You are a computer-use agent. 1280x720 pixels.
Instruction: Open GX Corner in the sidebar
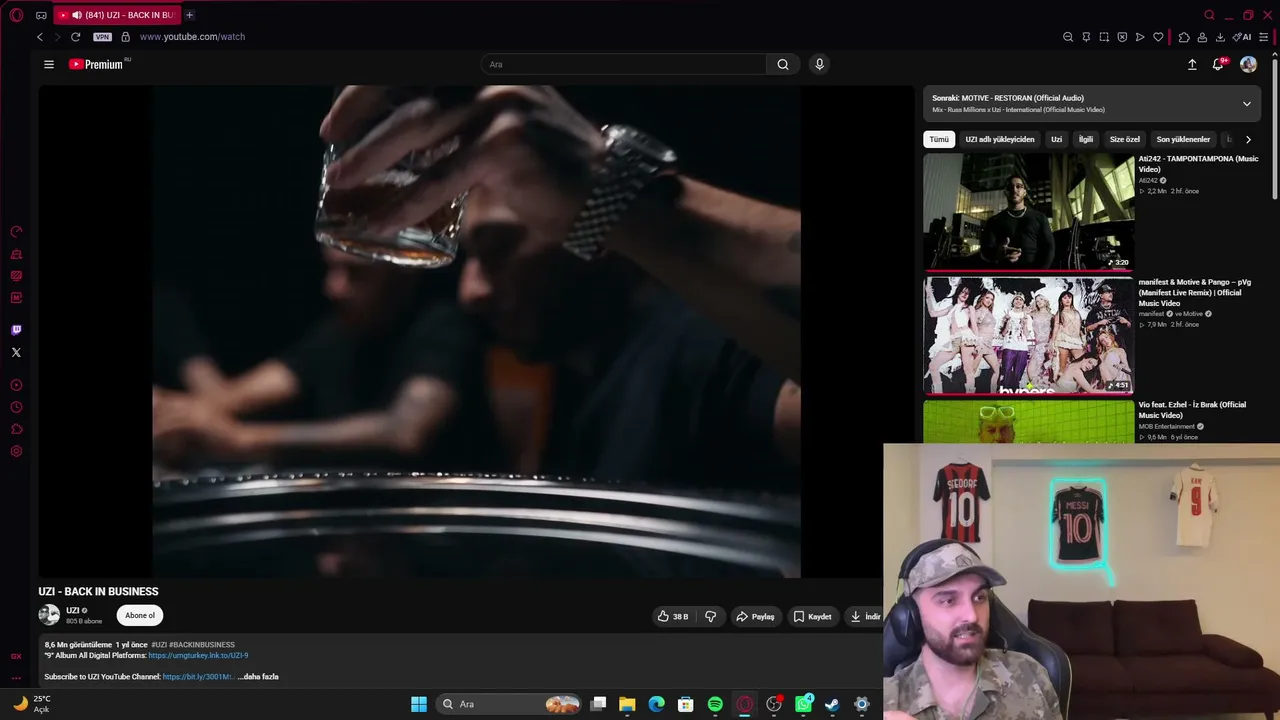16,656
